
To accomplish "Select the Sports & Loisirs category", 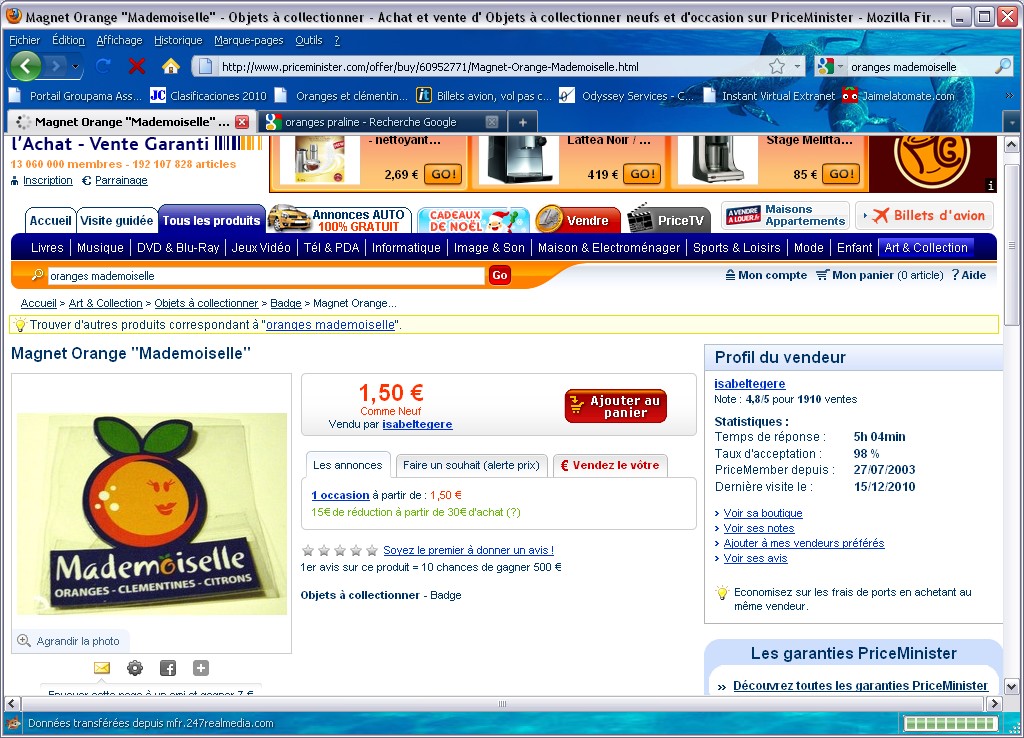I will tap(737, 248).
